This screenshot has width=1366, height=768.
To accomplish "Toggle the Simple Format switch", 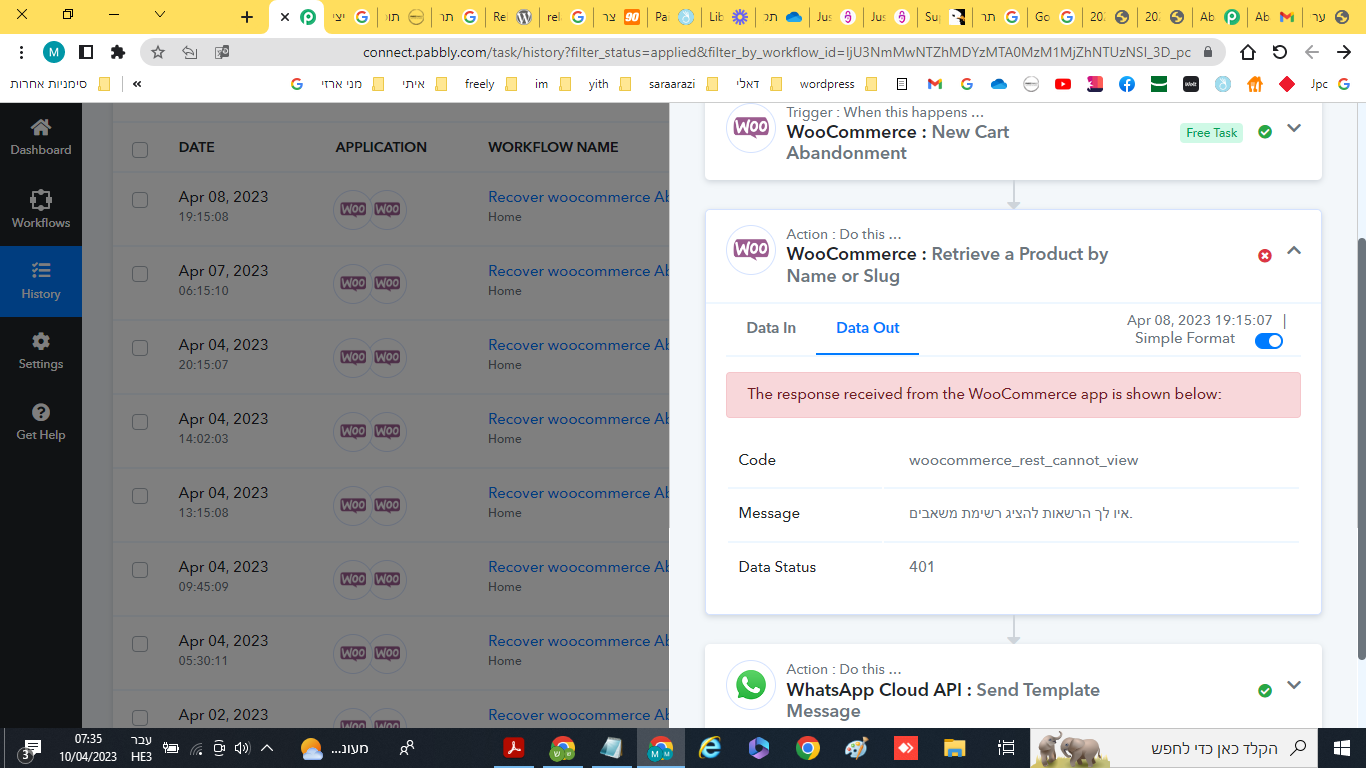I will point(1268,341).
